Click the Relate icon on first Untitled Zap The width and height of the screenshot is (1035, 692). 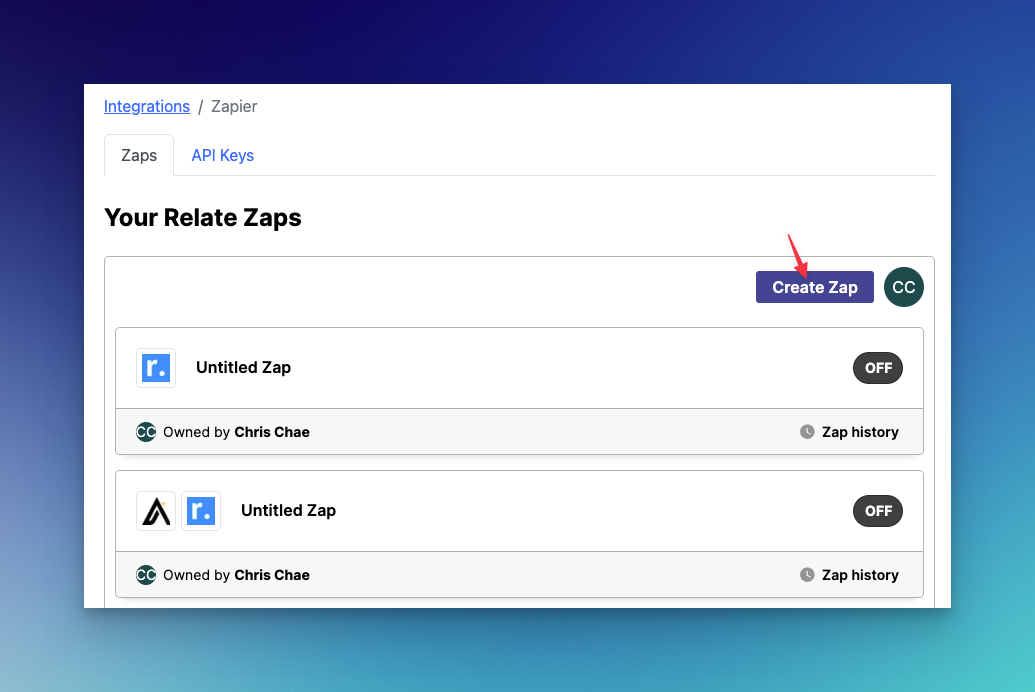[156, 368]
